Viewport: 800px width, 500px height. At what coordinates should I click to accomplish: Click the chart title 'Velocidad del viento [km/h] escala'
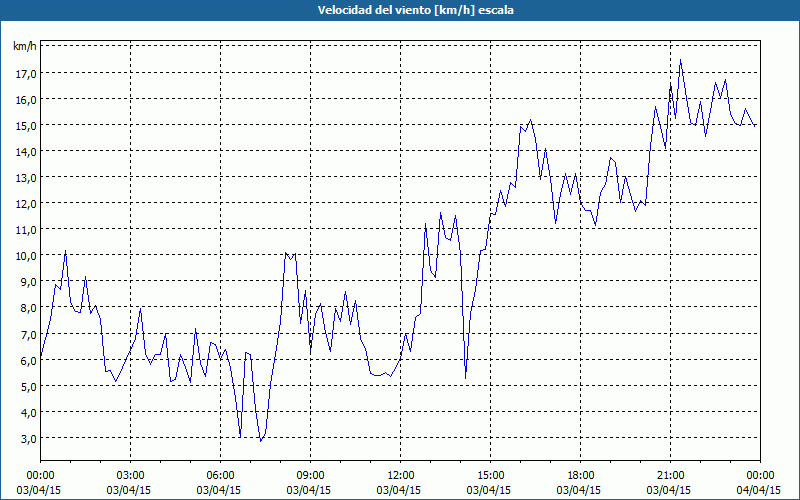pos(415,10)
